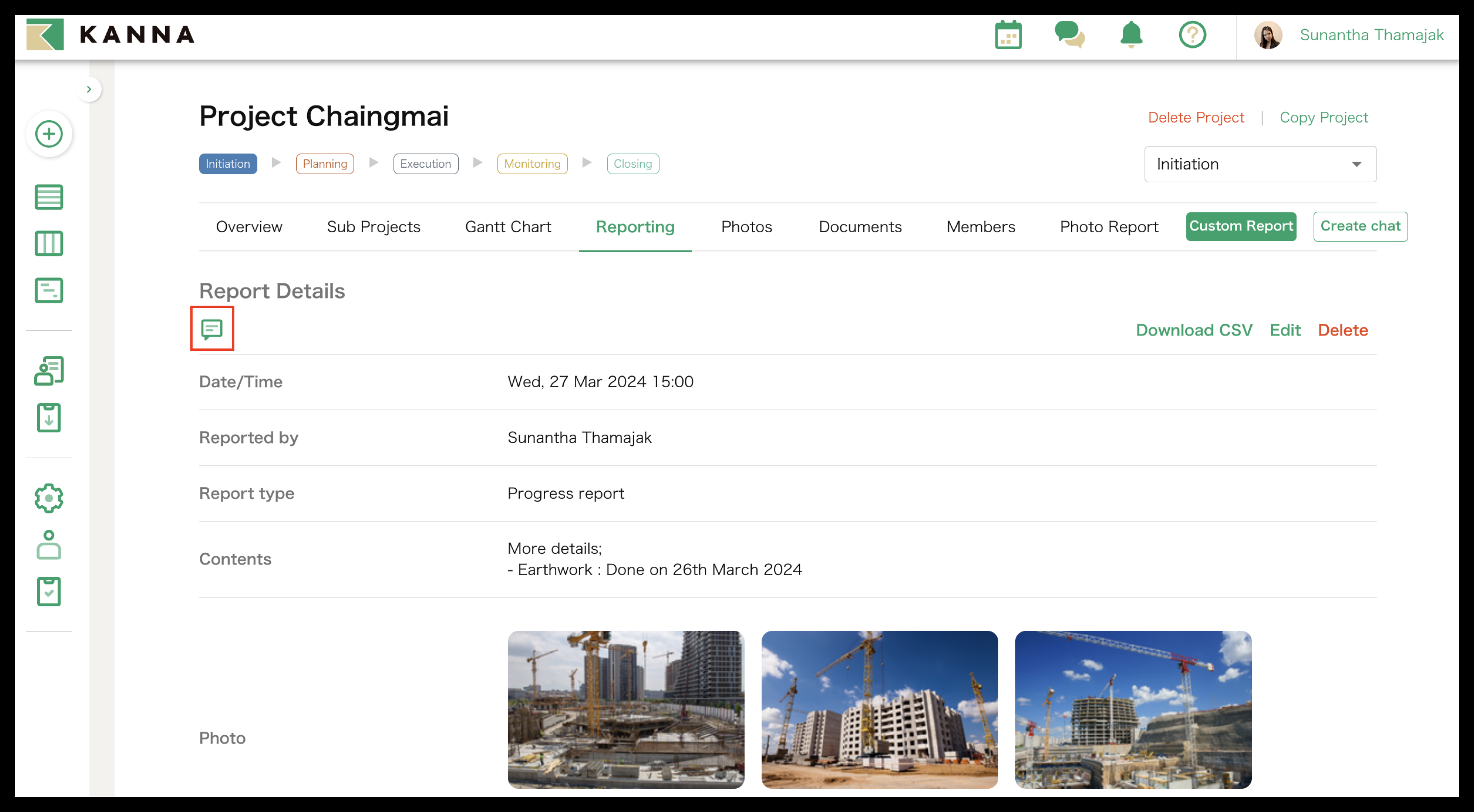
Task: Open list view icon in sidebar
Action: click(49, 197)
